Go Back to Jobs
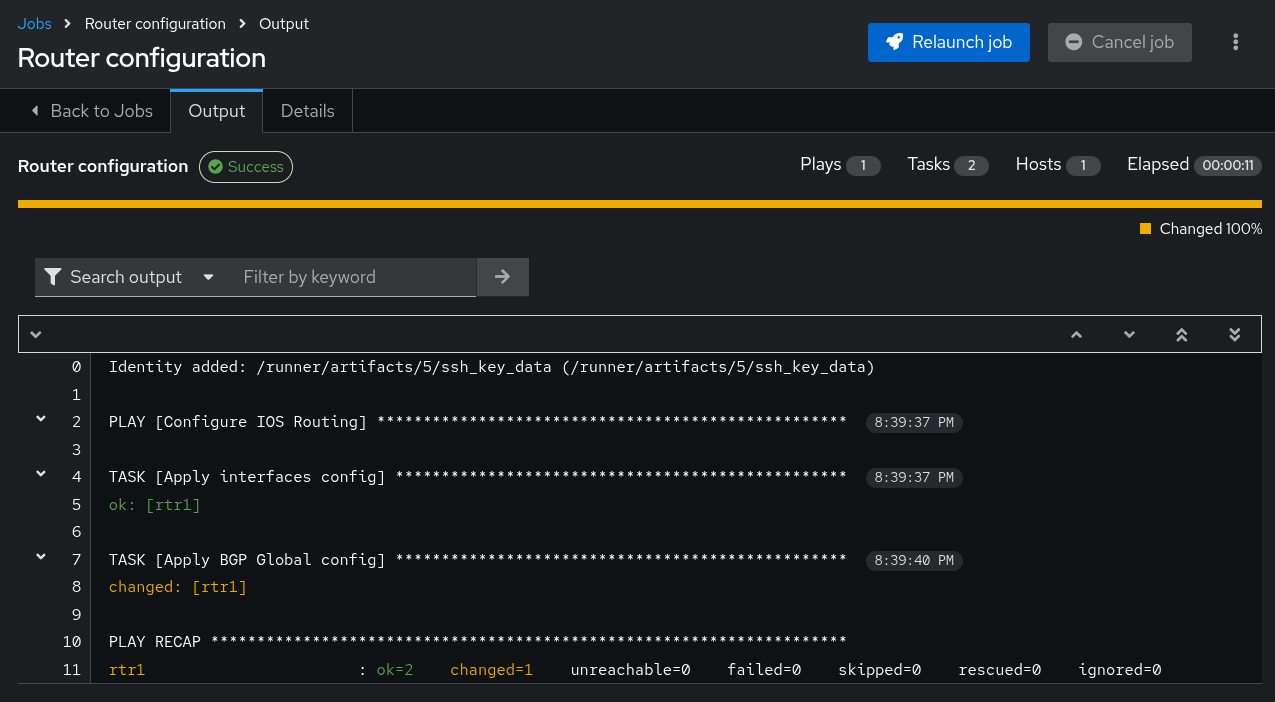1275x702 pixels. [x=92, y=111]
